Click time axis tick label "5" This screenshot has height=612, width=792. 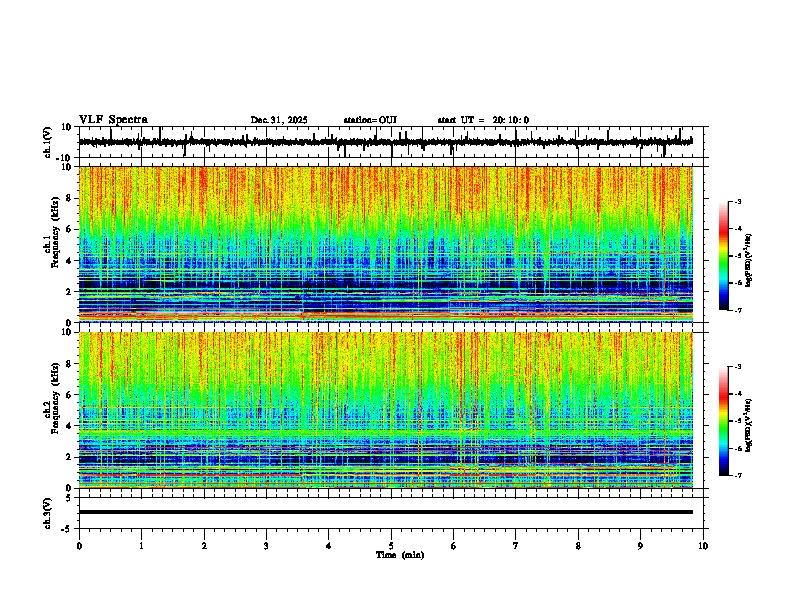[x=391, y=546]
